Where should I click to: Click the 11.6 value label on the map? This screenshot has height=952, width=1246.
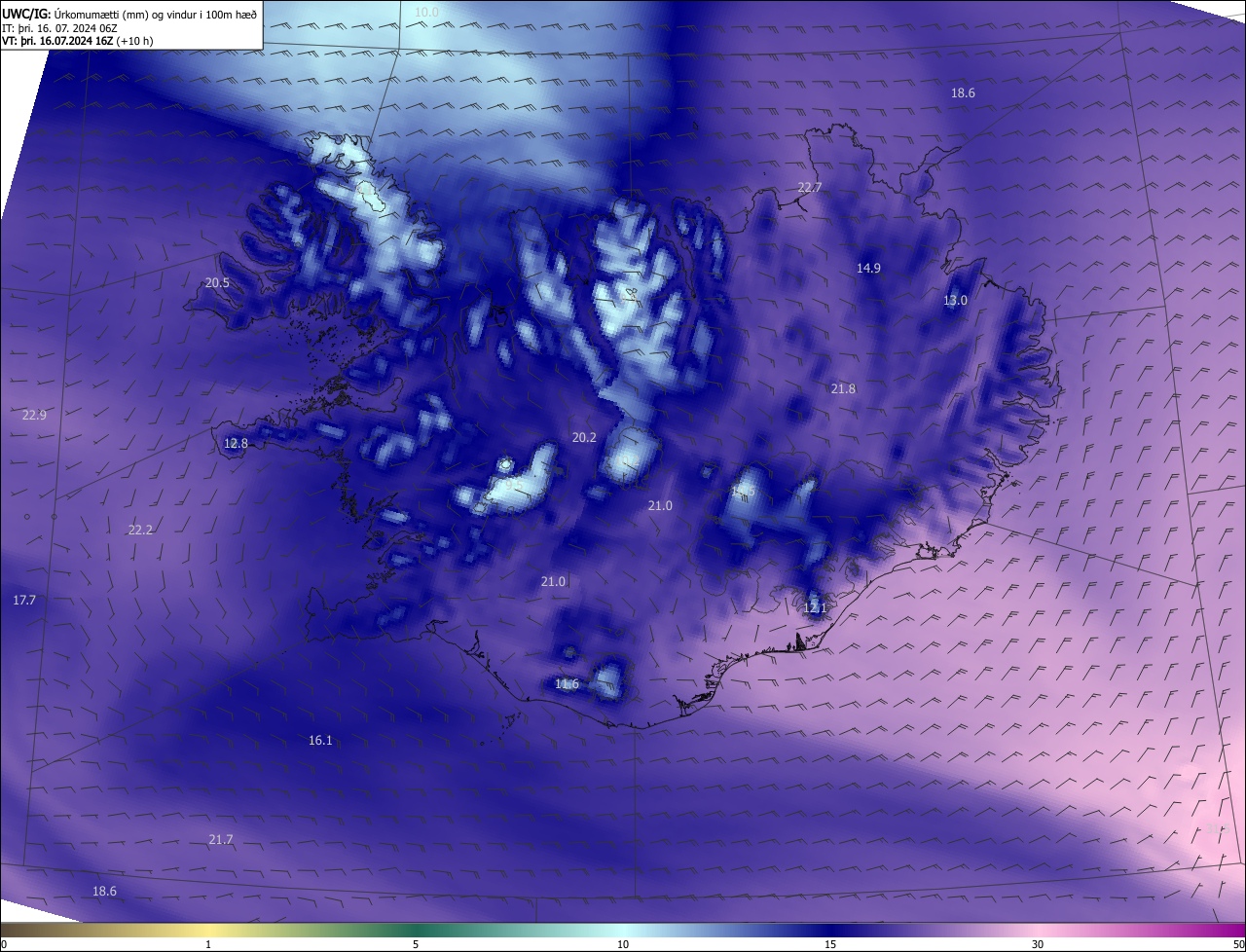pyautogui.click(x=567, y=683)
